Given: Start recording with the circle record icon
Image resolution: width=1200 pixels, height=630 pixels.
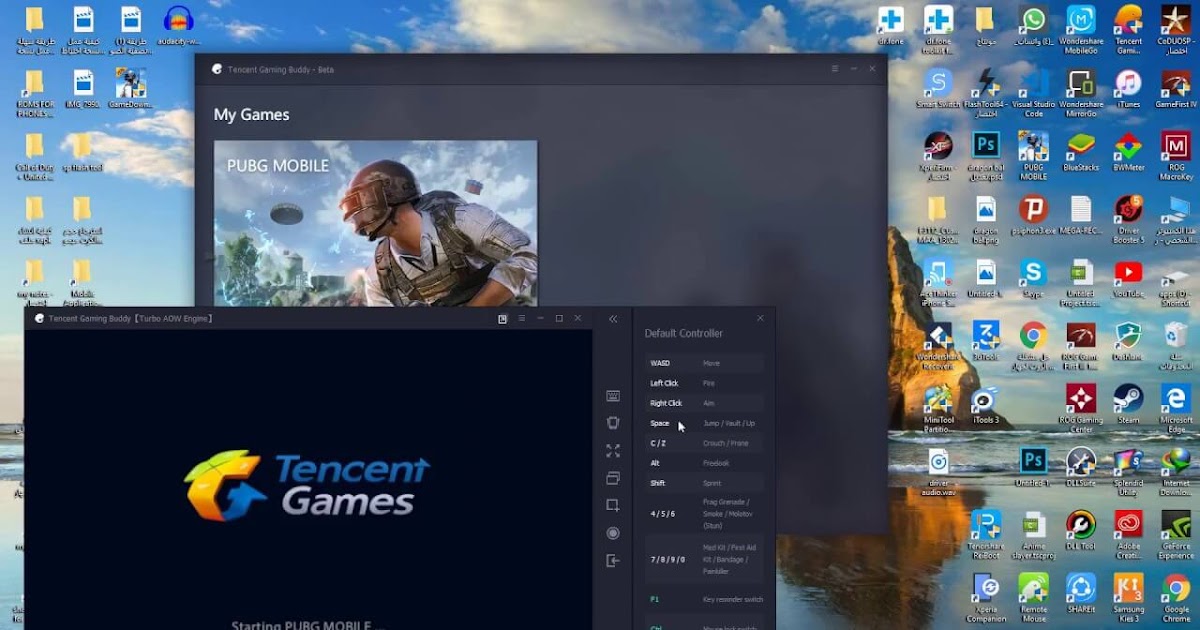Looking at the screenshot, I should tap(613, 533).
